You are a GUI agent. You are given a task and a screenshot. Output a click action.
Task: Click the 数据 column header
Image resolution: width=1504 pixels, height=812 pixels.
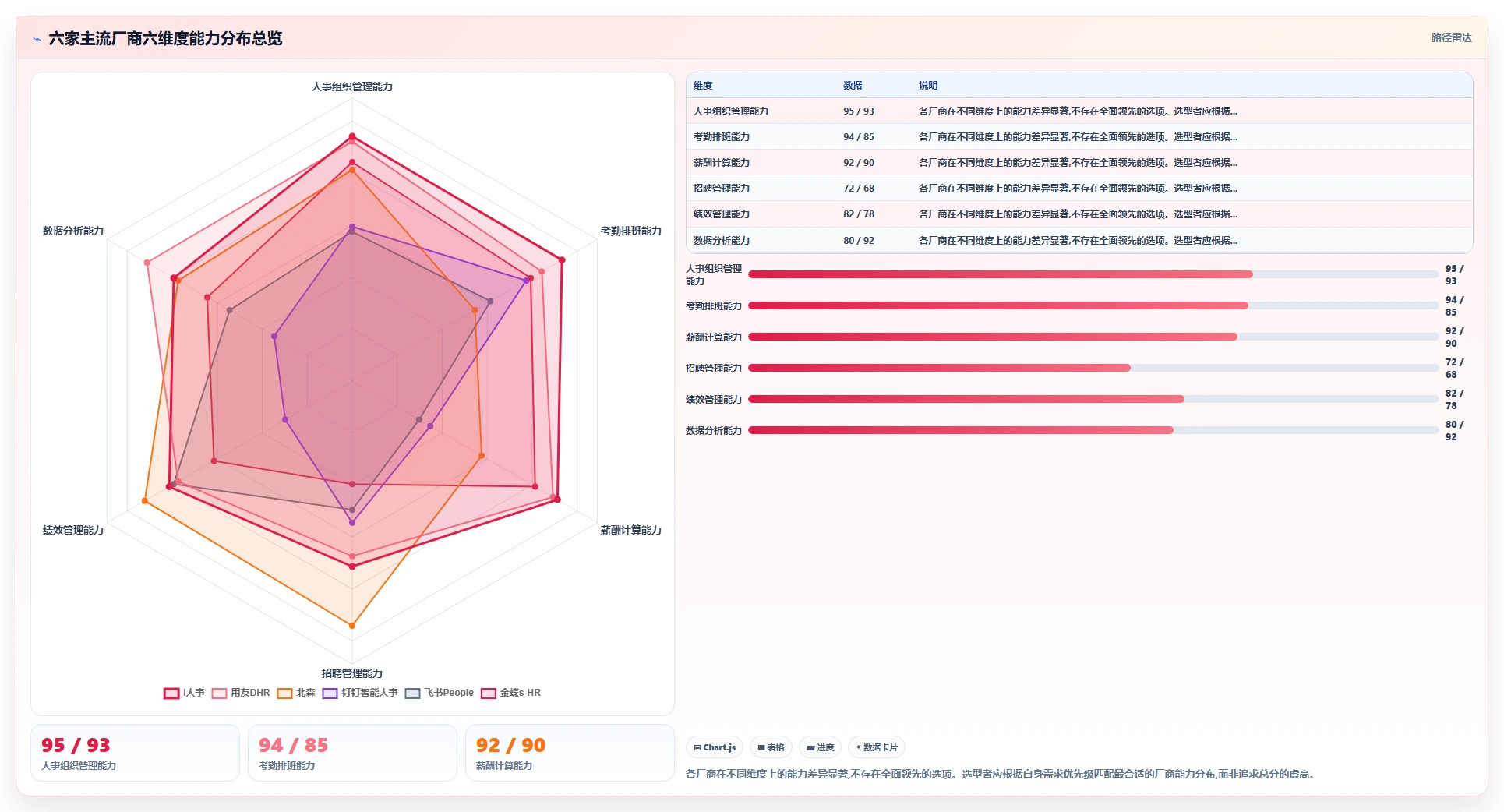point(853,86)
